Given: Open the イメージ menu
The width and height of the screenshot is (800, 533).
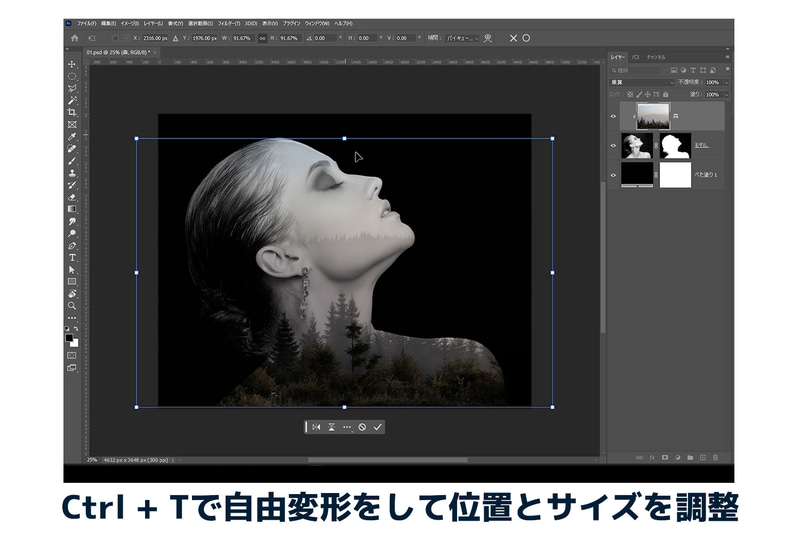Looking at the screenshot, I should 129,23.
